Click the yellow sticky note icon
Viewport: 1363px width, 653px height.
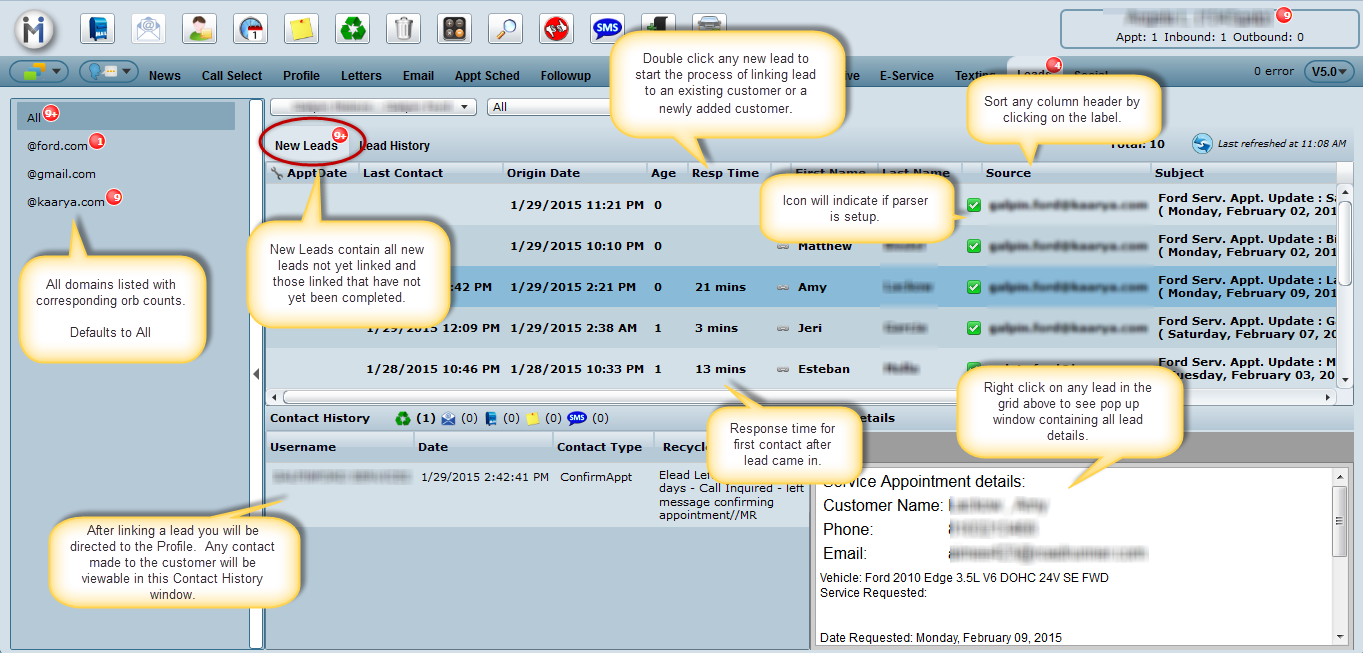point(301,28)
